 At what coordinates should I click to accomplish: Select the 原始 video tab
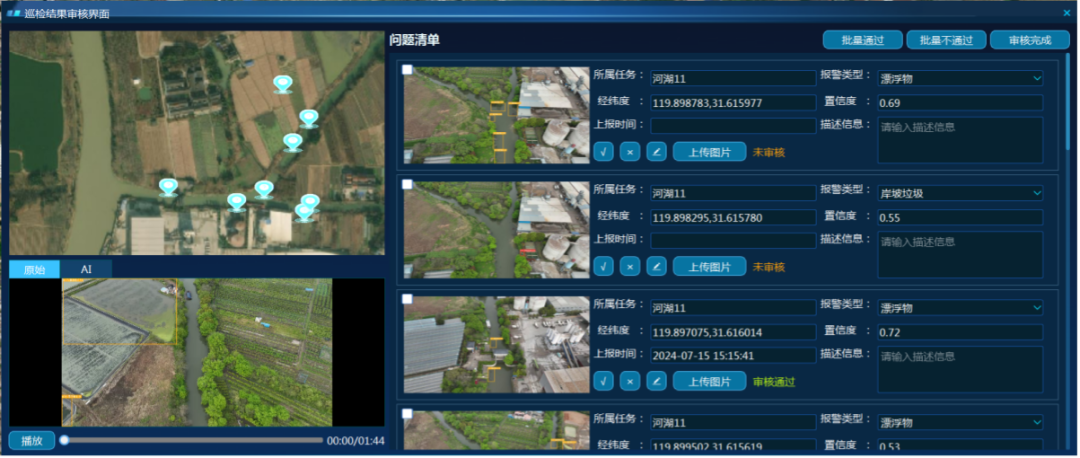pyautogui.click(x=35, y=269)
